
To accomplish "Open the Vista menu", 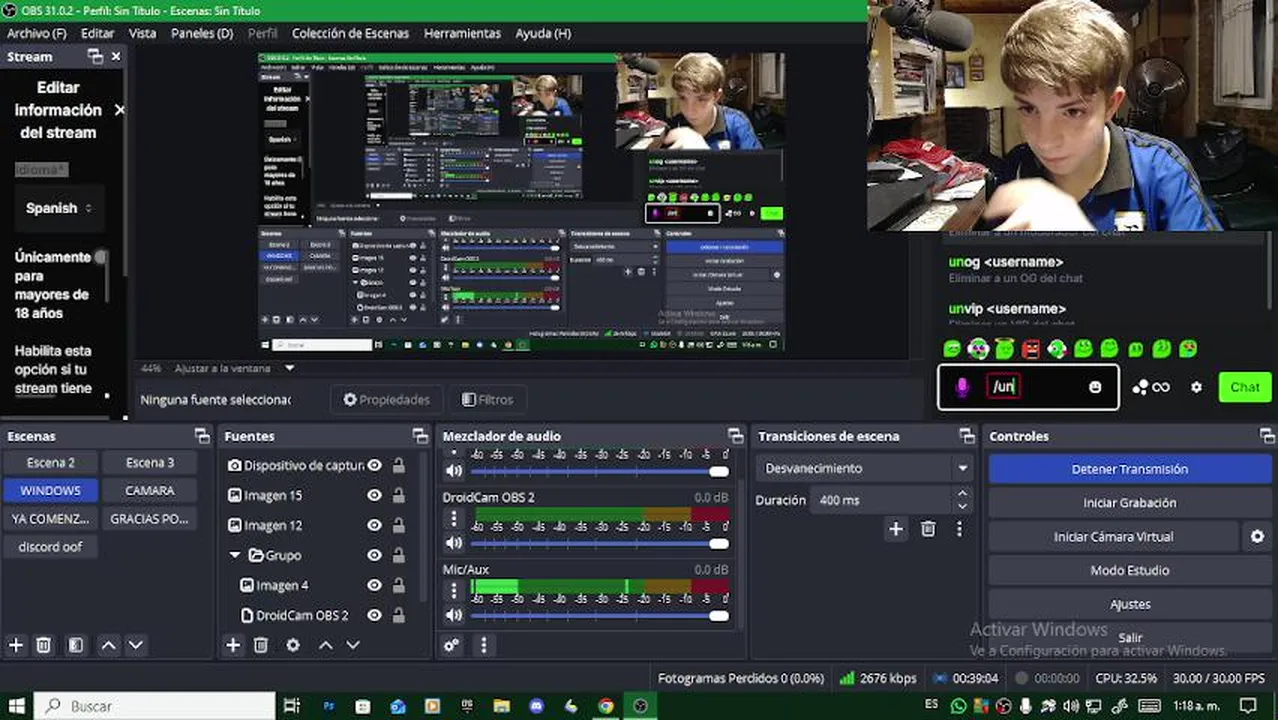I will pyautogui.click(x=143, y=33).
